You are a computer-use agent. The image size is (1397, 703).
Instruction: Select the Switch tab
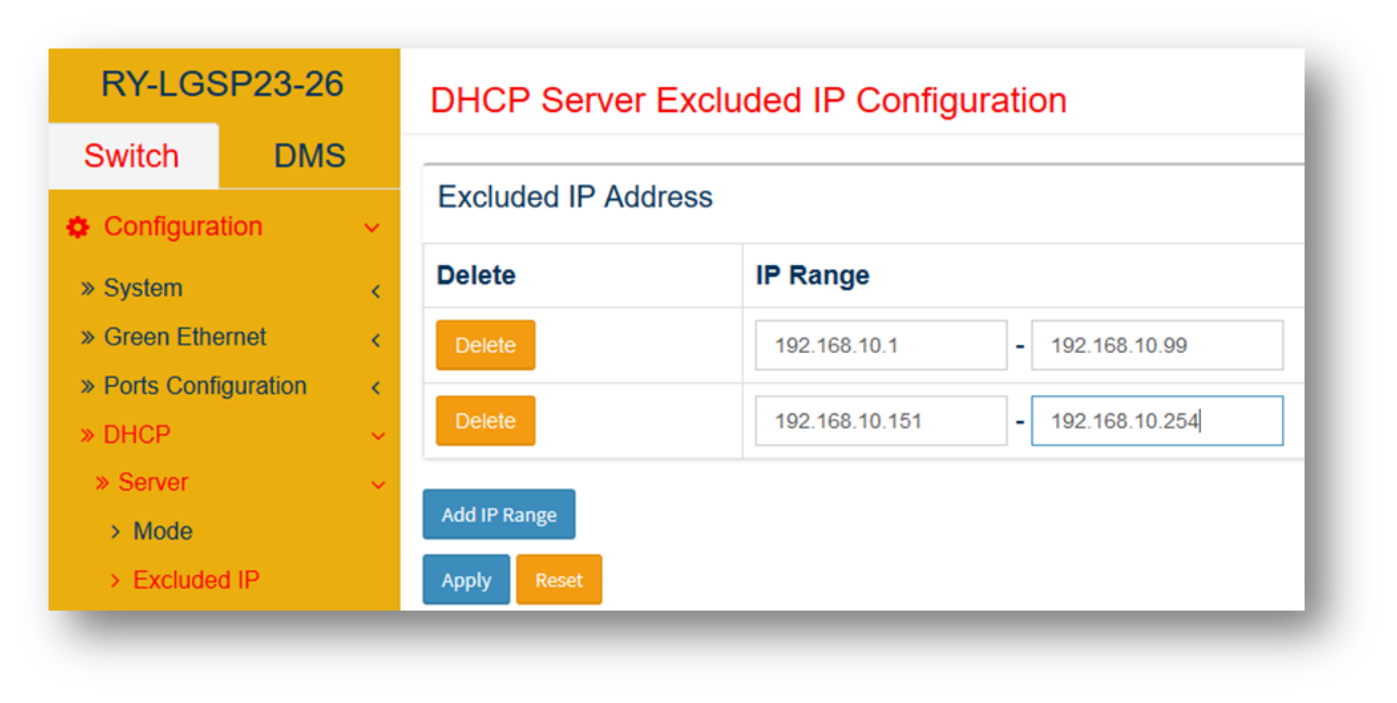132,156
